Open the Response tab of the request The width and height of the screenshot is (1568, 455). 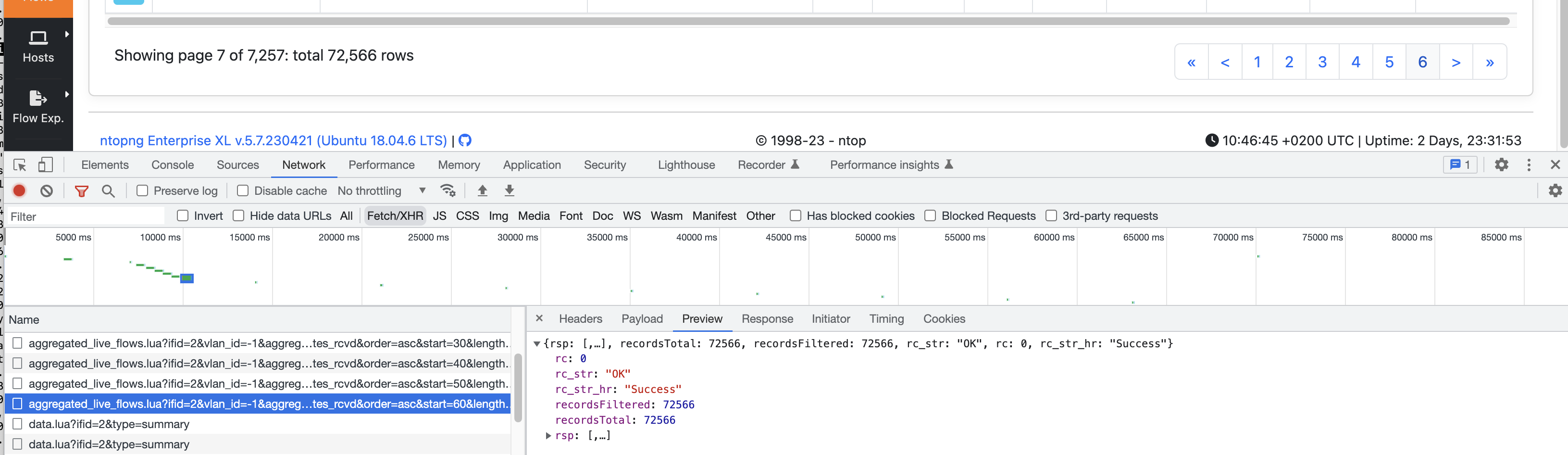point(767,318)
